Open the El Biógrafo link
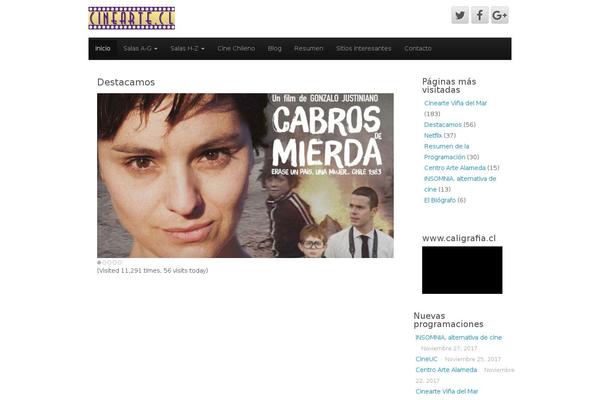 click(x=440, y=200)
